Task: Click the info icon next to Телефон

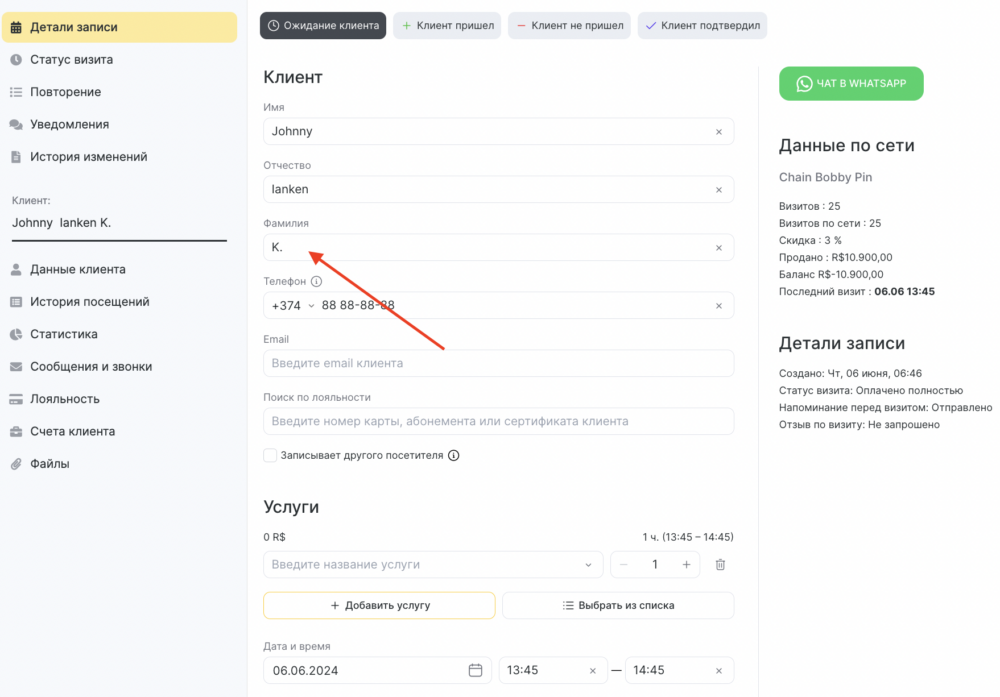Action: coord(316,281)
